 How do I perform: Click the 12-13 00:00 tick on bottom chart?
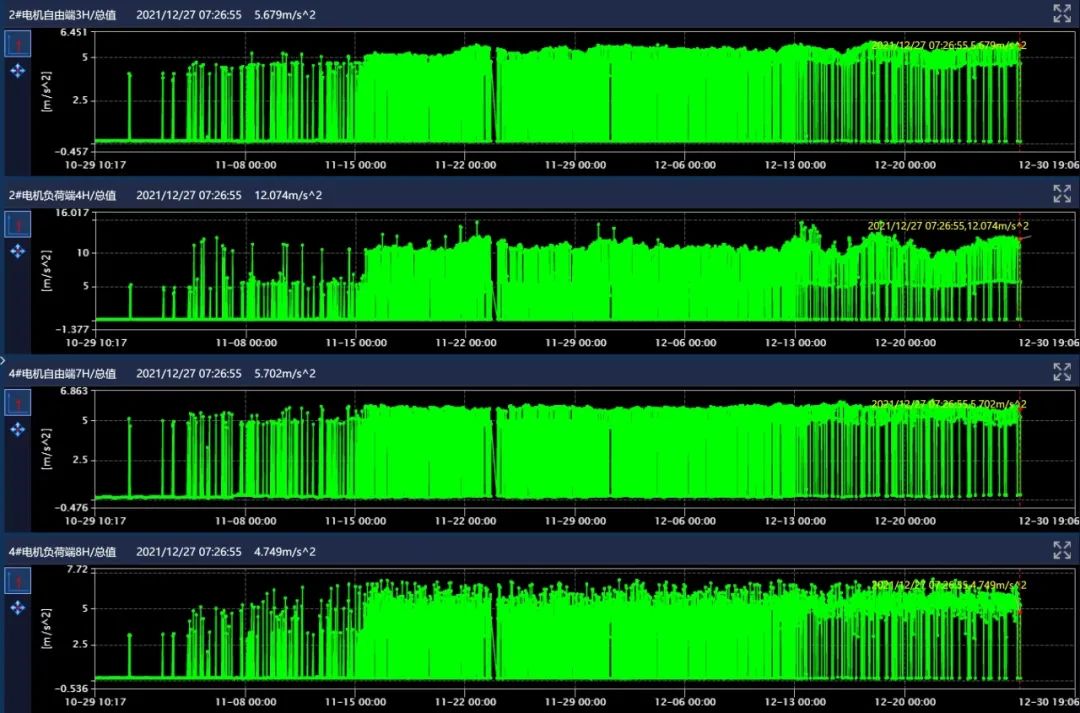point(797,701)
